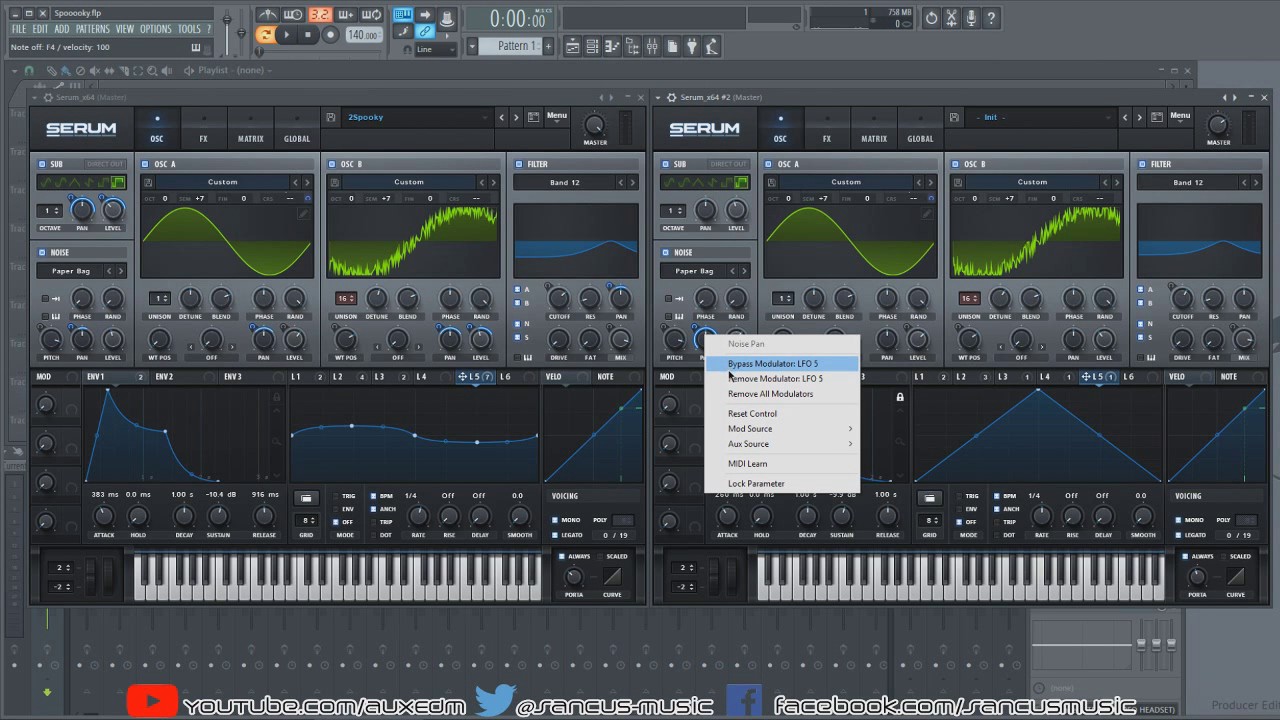
Task: Switch to the MATRIX tab in right Serum
Action: tap(874, 128)
